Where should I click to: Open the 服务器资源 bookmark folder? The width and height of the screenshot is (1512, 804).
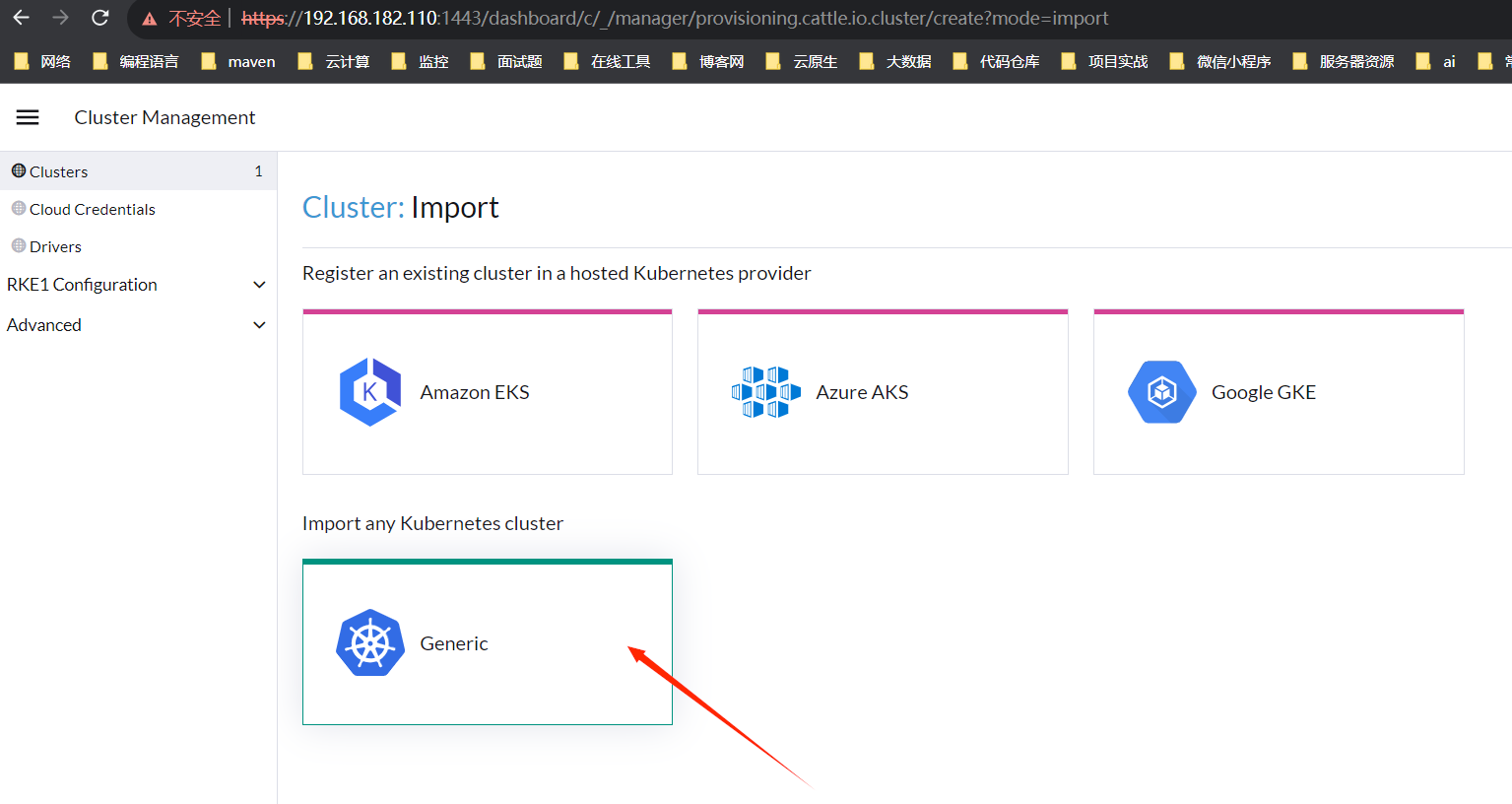click(1344, 61)
